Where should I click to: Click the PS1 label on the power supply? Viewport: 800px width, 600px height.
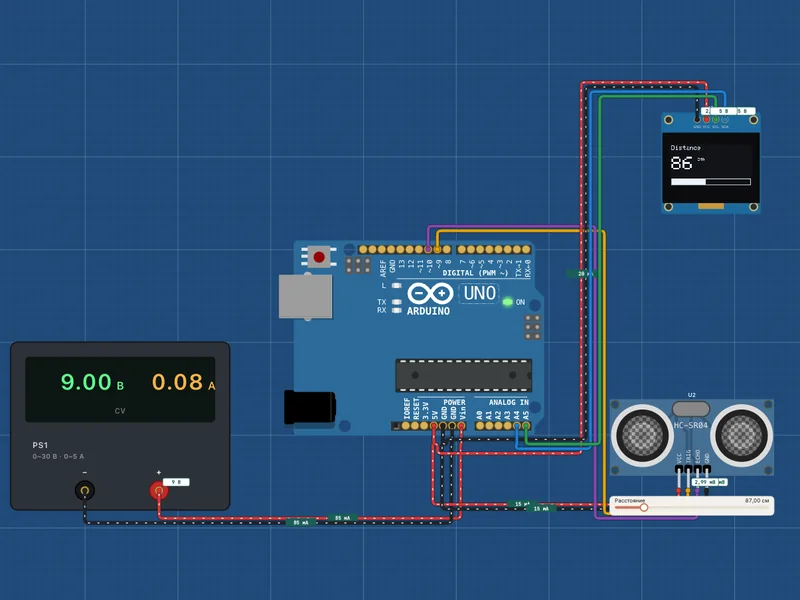tap(40, 445)
